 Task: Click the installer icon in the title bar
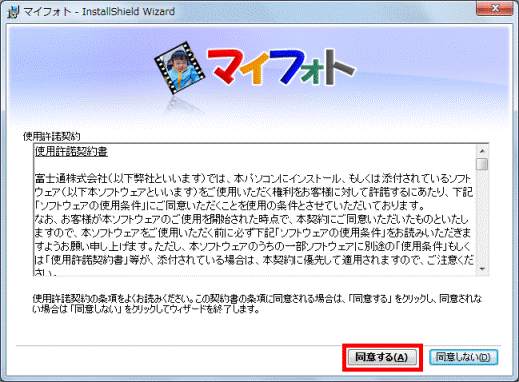click(x=13, y=12)
